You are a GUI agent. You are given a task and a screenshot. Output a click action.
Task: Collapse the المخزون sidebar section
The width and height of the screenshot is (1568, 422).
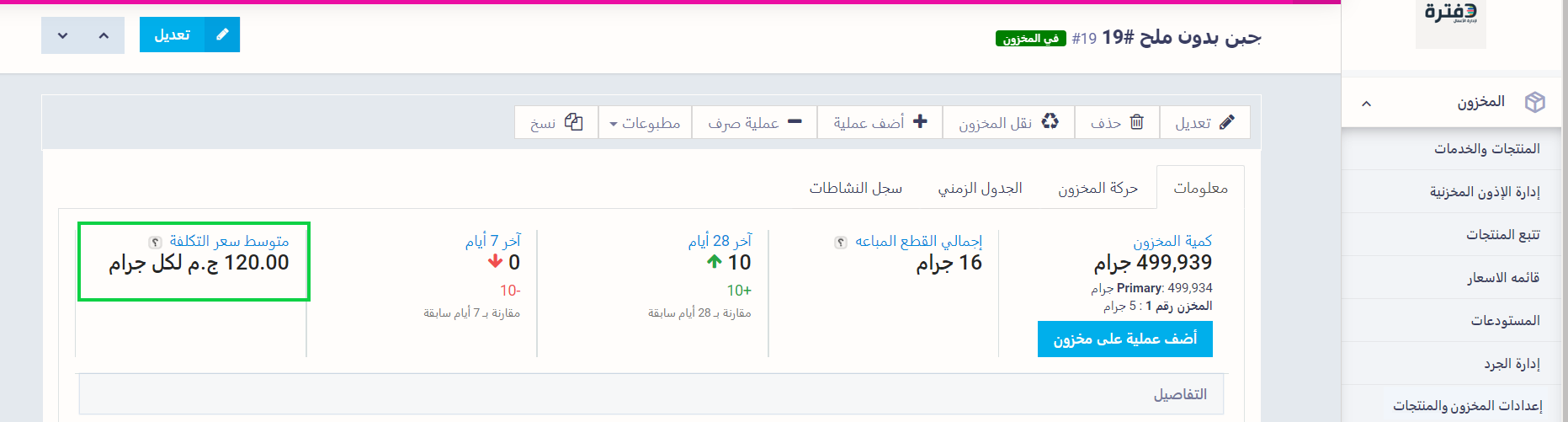coord(1366,103)
